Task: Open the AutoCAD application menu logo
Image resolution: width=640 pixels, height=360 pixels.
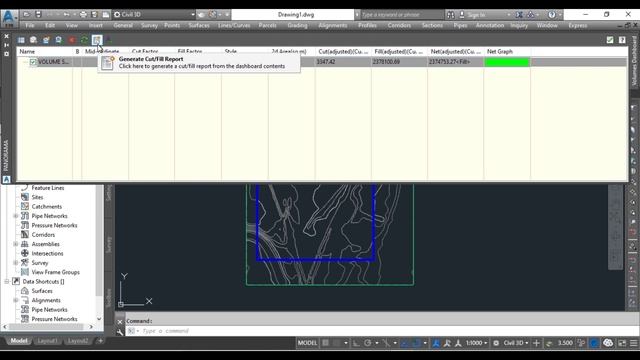Action: (x=9, y=18)
